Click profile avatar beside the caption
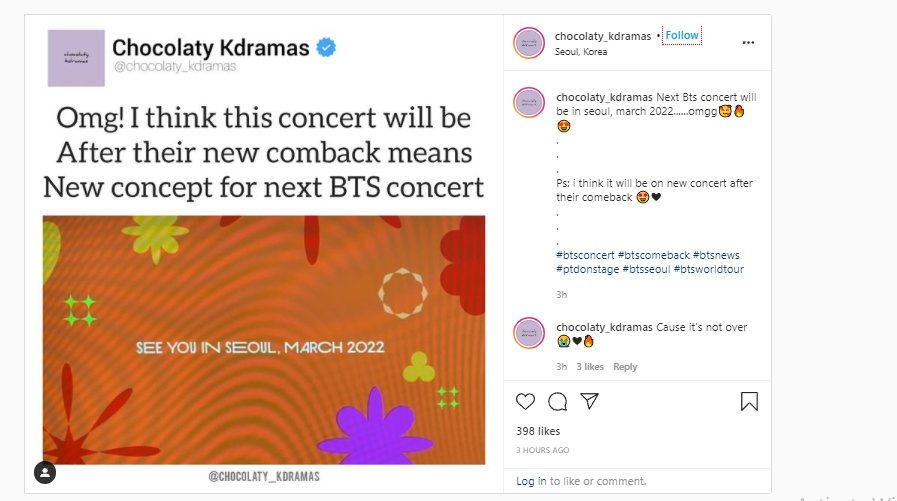897x501 pixels. coord(528,103)
